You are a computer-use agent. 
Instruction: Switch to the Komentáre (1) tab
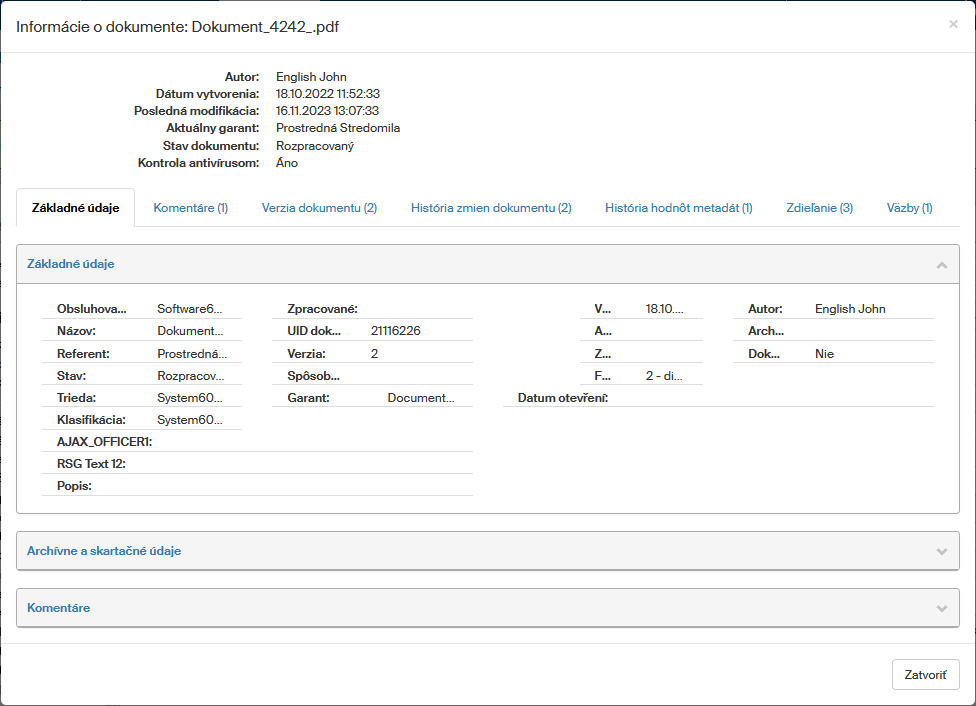pyautogui.click(x=190, y=208)
